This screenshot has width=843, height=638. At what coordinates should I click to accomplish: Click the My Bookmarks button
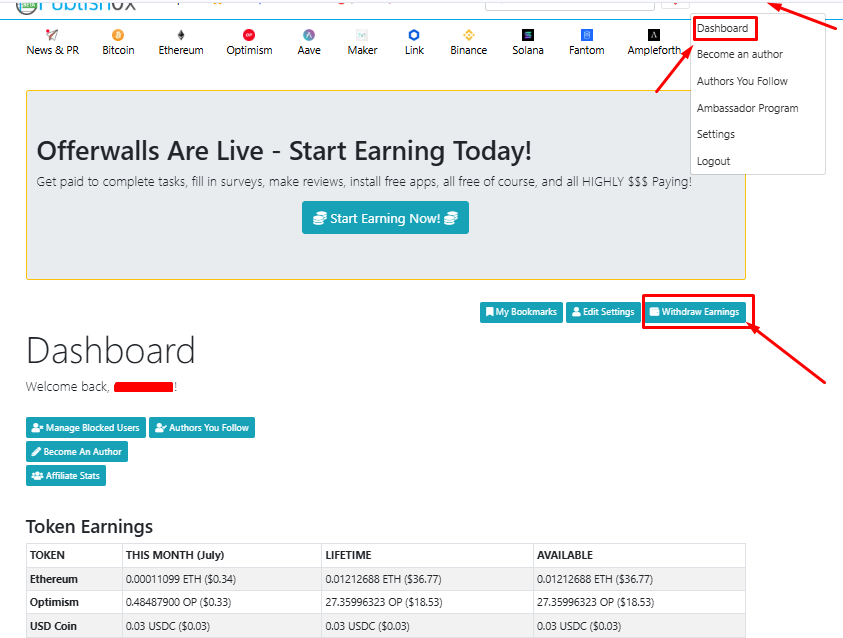tap(521, 312)
